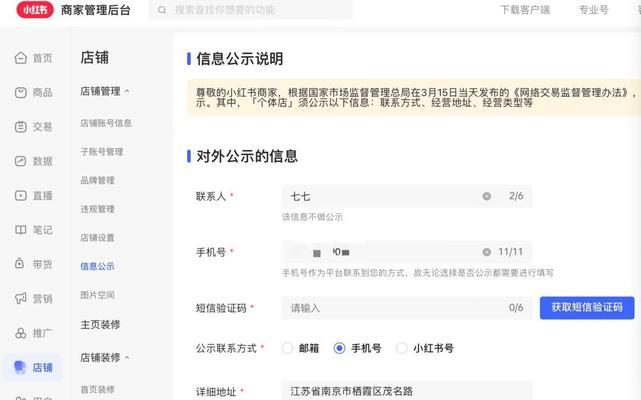Click the search magnifier icon

[x=162, y=10]
